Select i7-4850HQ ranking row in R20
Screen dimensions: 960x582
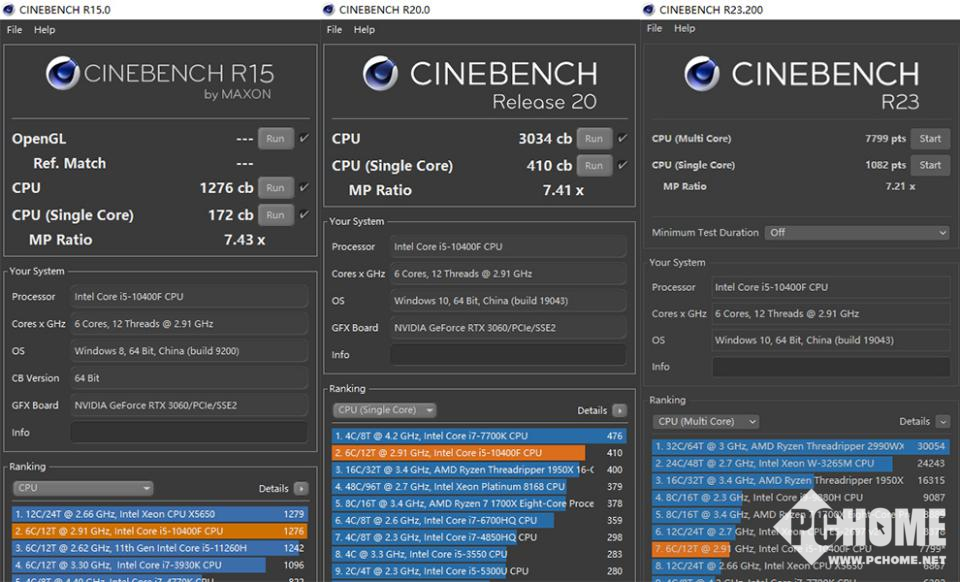click(x=478, y=537)
